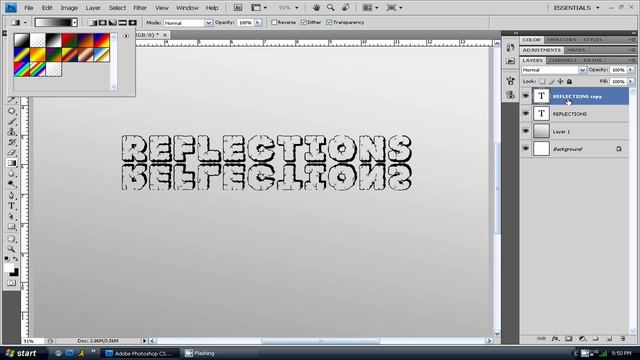Viewport: 640px width, 360px height.
Task: Select the Zoom tool in application bar
Action: pyautogui.click(x=331, y=8)
